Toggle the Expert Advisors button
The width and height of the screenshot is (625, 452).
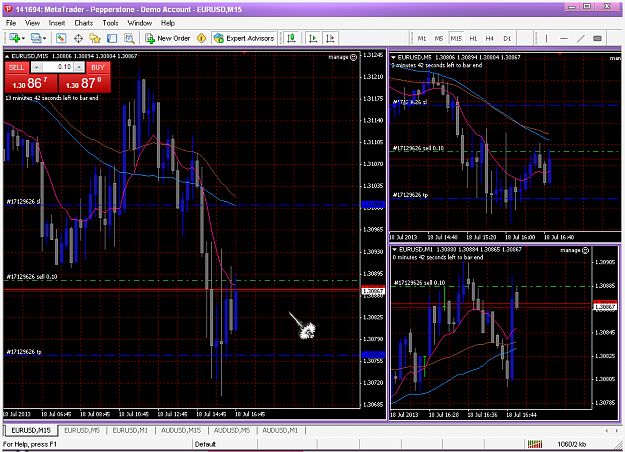click(244, 38)
